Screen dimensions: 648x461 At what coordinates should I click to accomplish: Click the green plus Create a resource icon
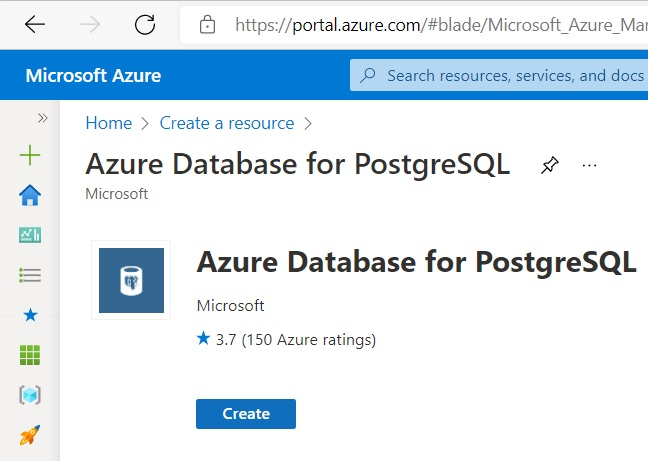tap(30, 155)
